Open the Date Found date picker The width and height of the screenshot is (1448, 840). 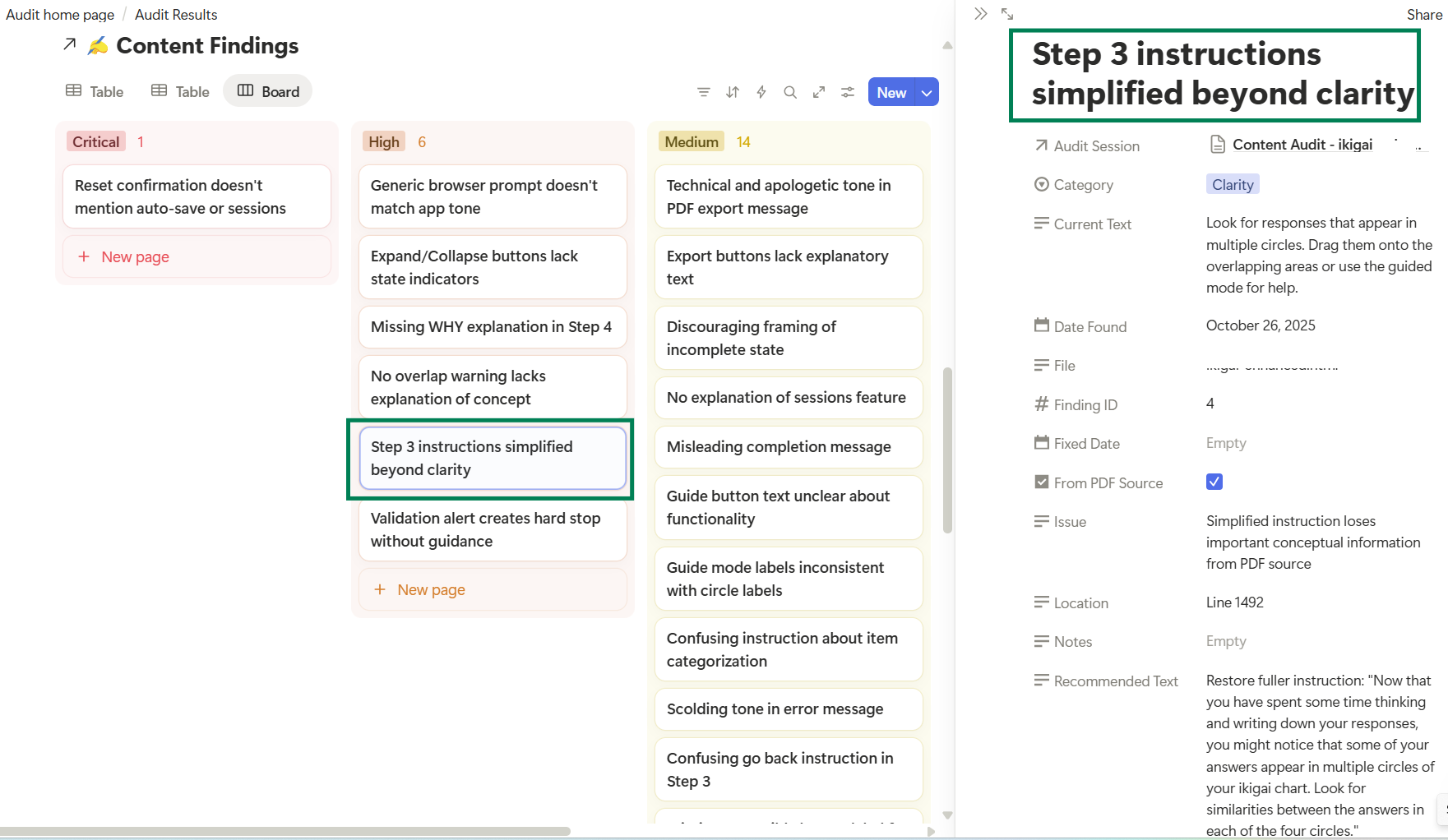pyautogui.click(x=1261, y=325)
